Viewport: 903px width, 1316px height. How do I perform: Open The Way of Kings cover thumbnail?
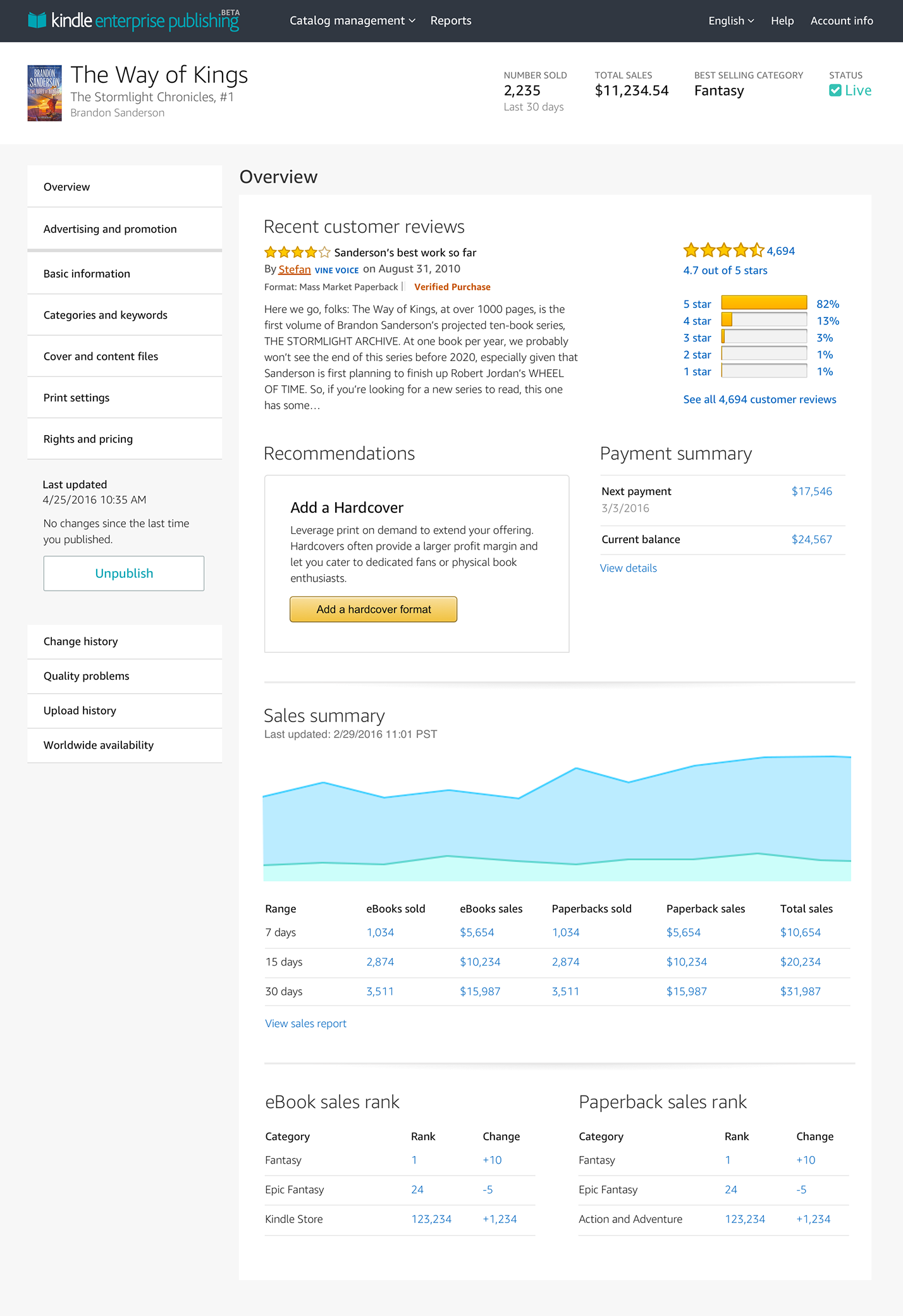coord(44,92)
